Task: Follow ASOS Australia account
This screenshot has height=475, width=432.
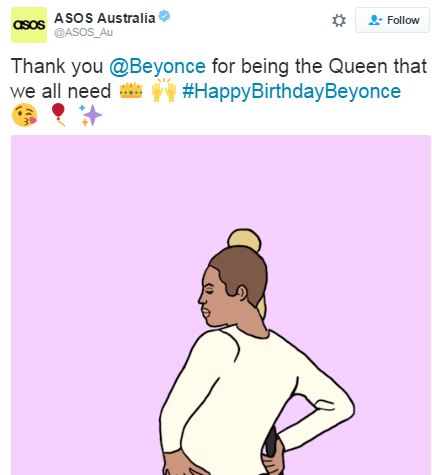Action: 392,20
